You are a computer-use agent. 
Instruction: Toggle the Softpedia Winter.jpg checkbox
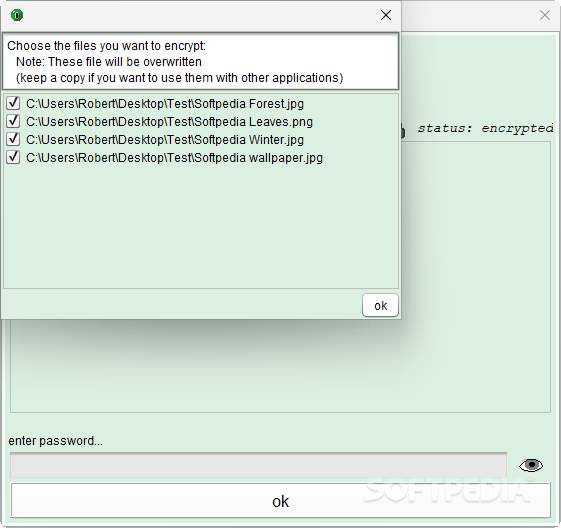point(13,139)
